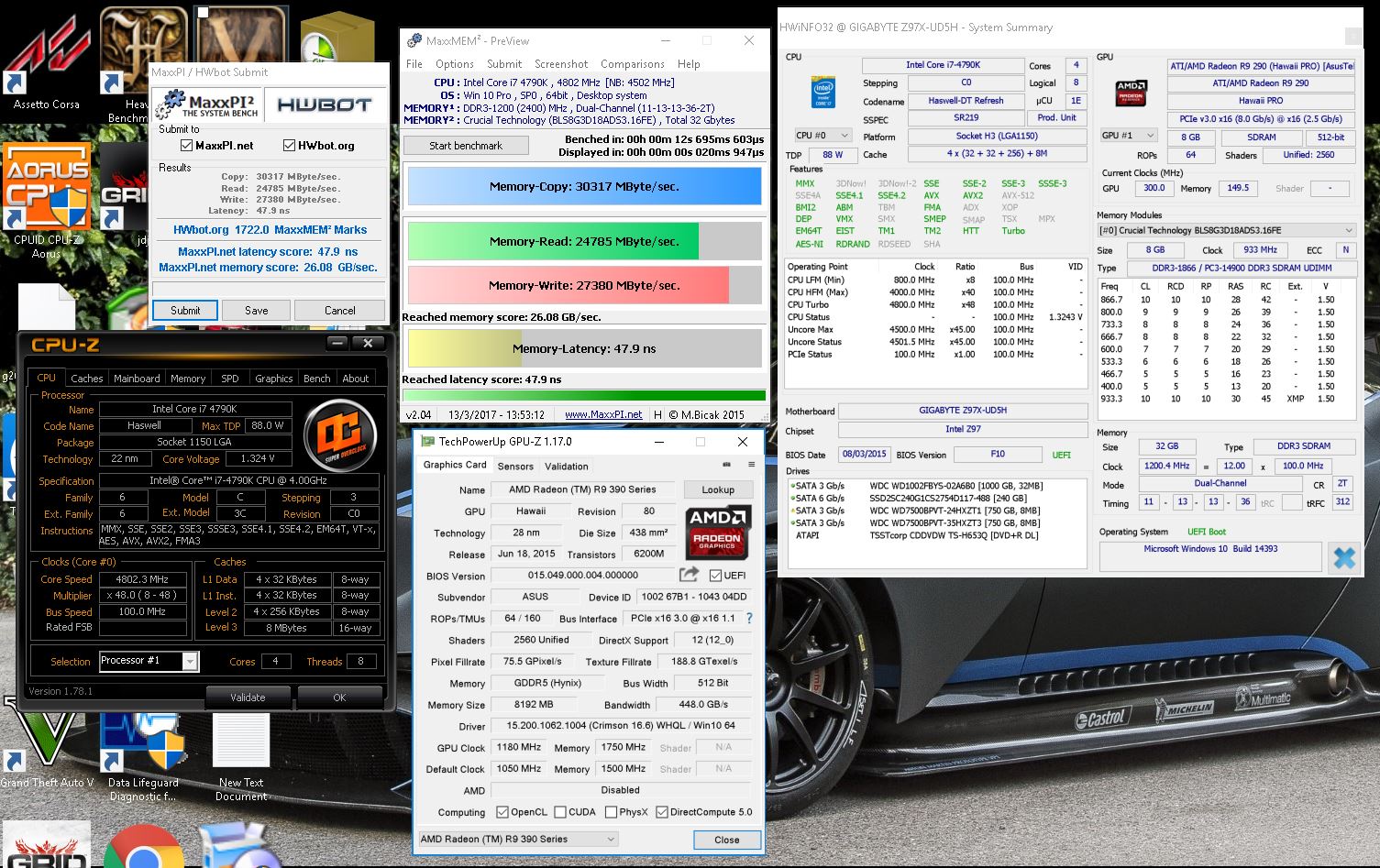
Task: Switch to the Caches tab in CPU-Z
Action: tap(87, 378)
